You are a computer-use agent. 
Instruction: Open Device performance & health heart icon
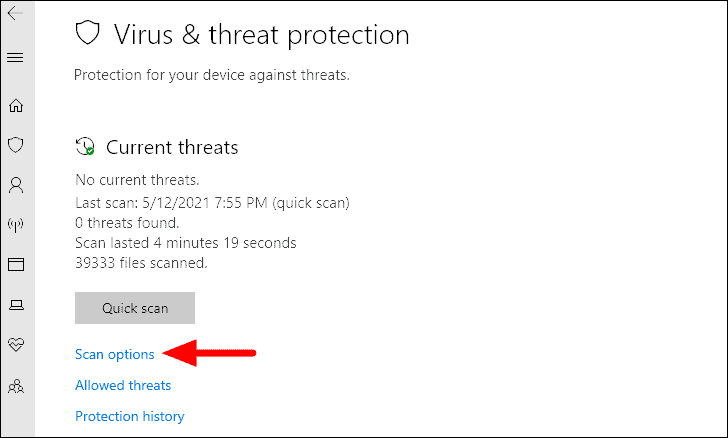[x=16, y=345]
